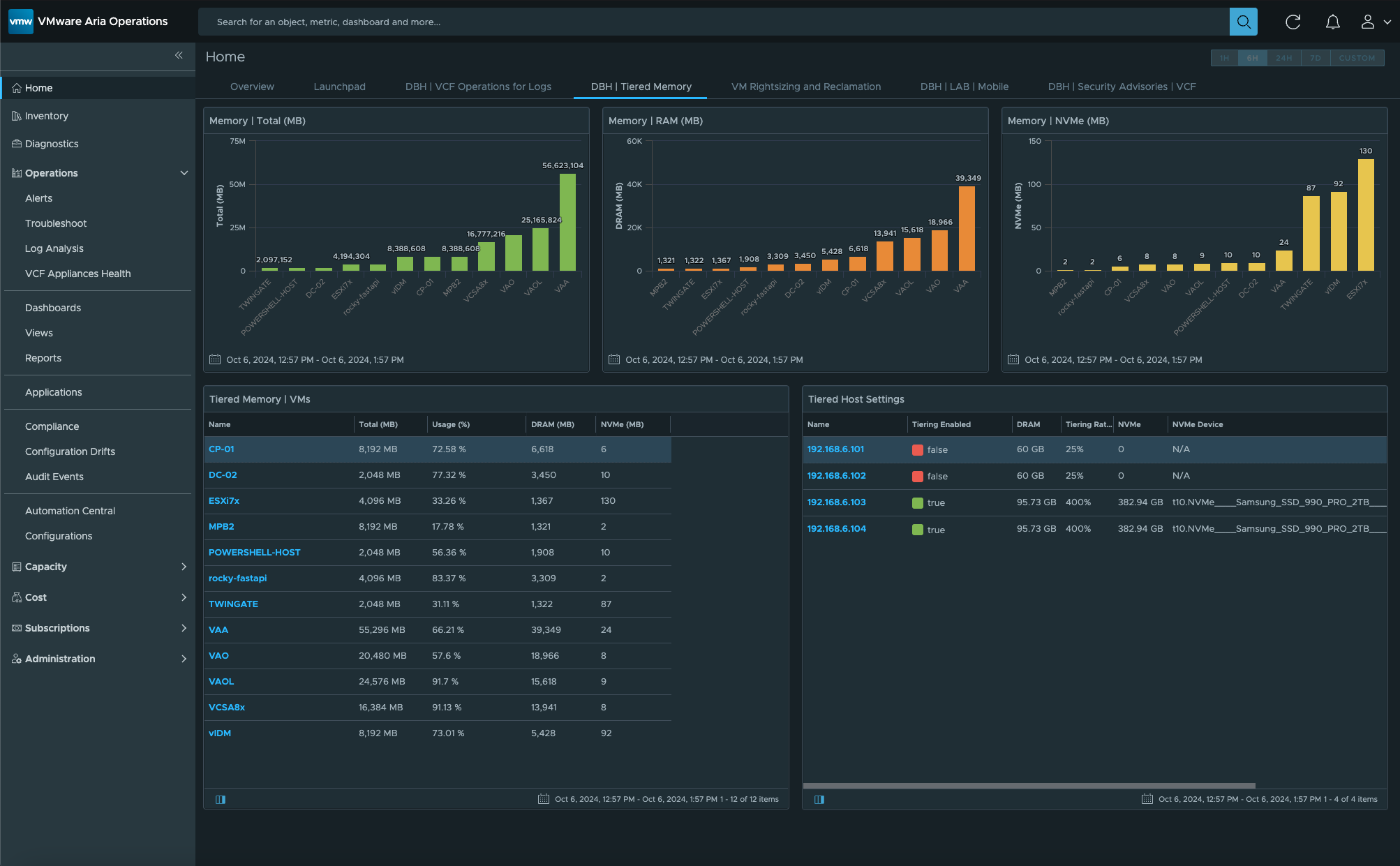The image size is (1400, 866).
Task: Select the 24H time range
Action: pos(1284,58)
